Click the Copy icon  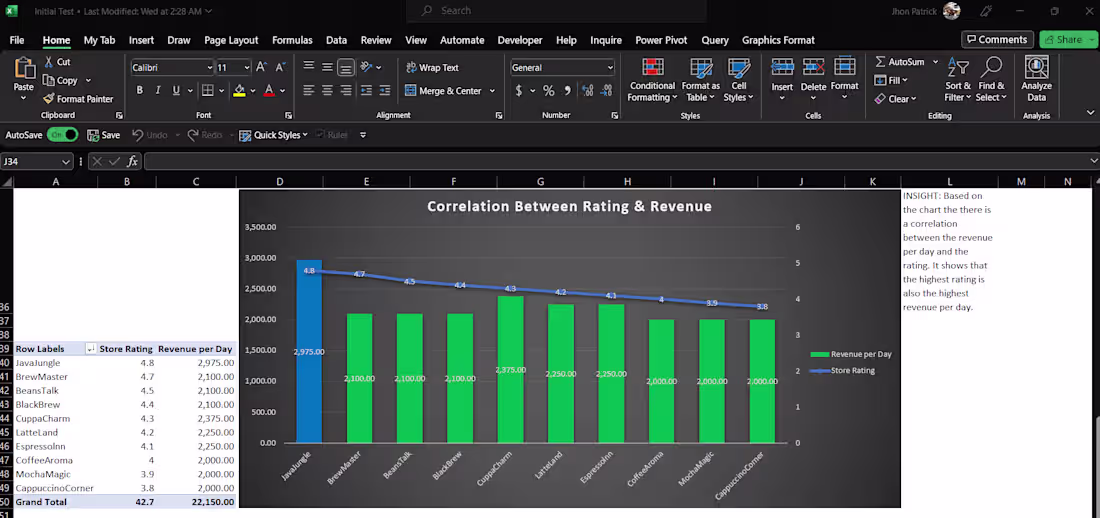tap(48, 81)
